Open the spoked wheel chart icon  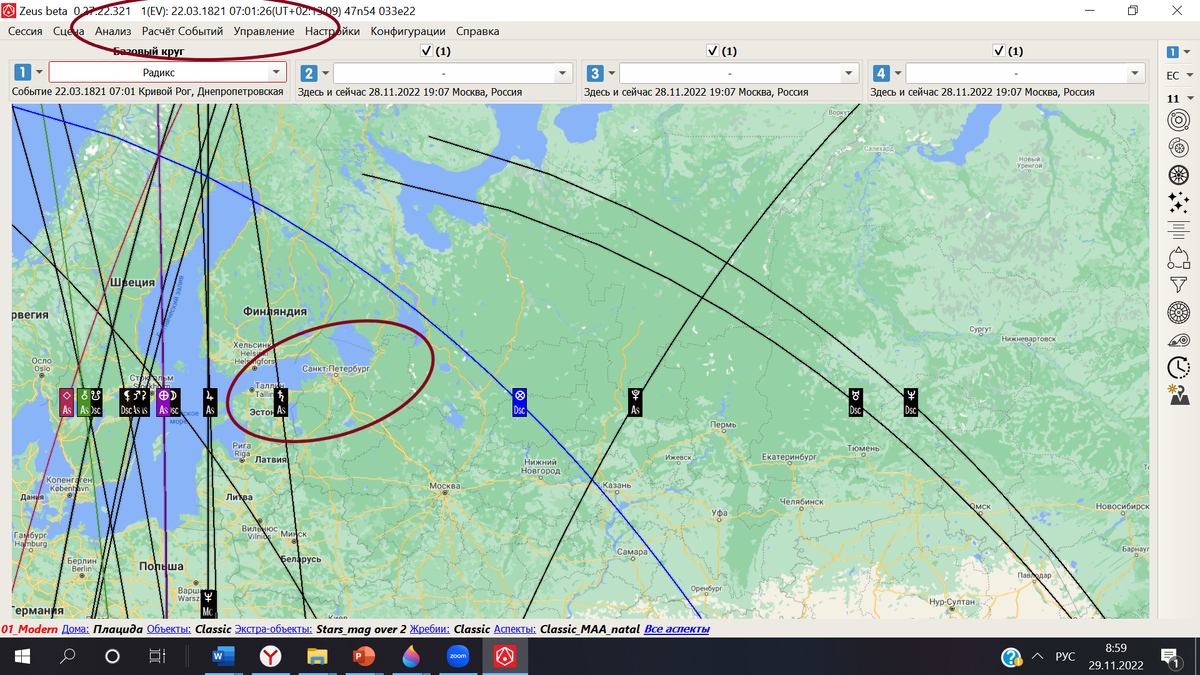click(x=1177, y=175)
